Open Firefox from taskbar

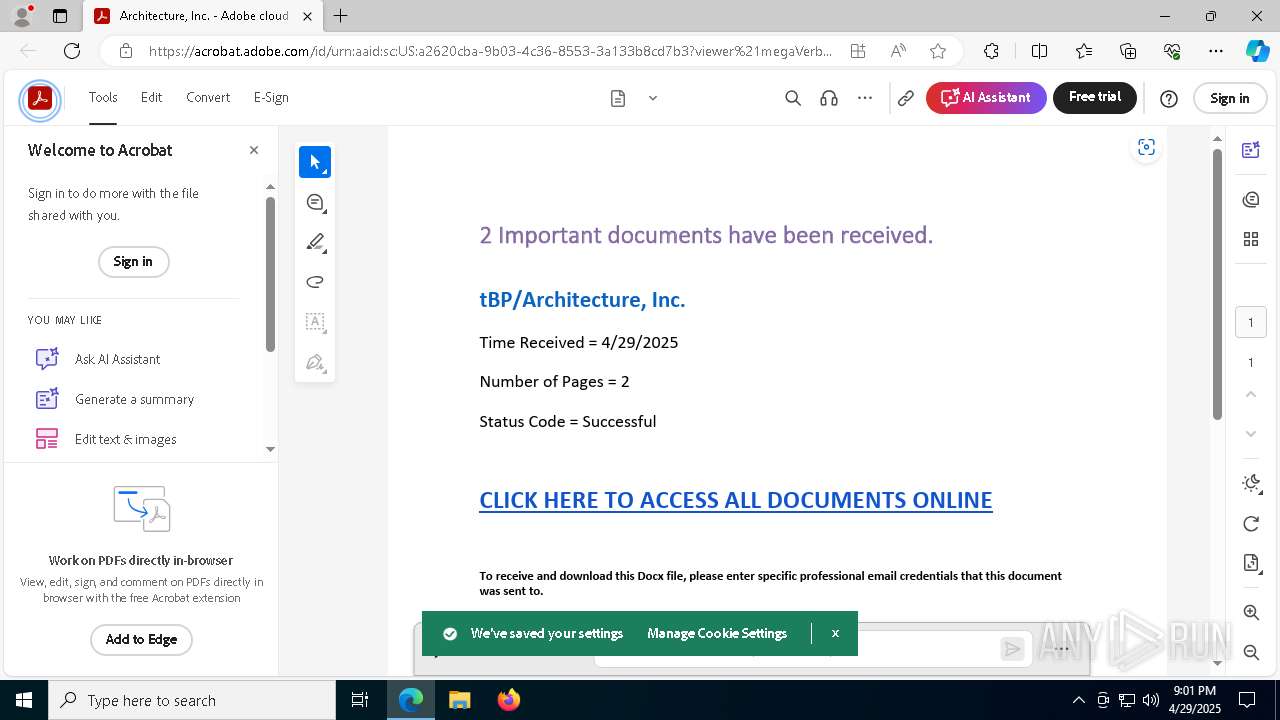(x=509, y=700)
